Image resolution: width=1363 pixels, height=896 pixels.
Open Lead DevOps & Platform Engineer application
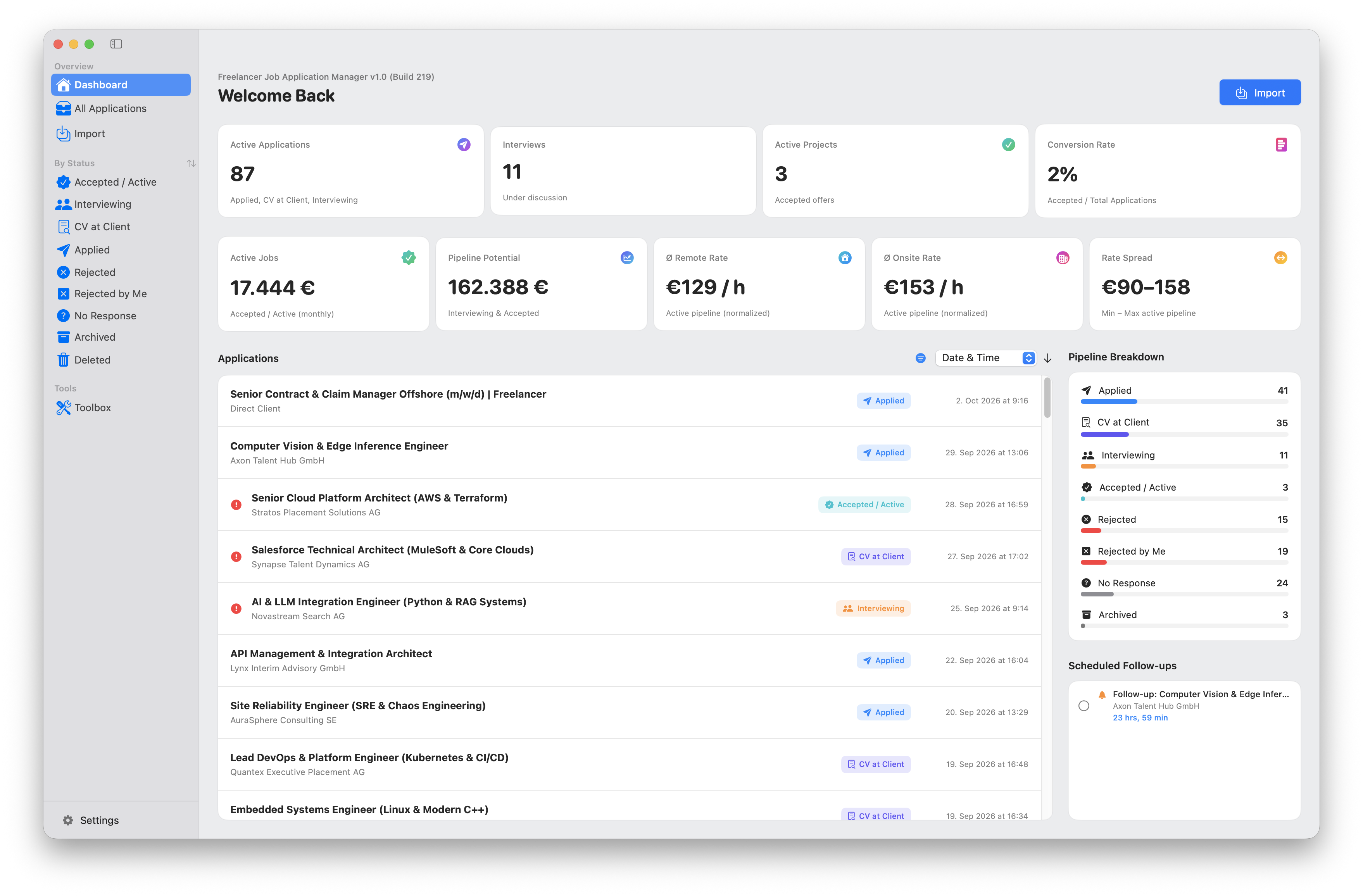pos(630,764)
